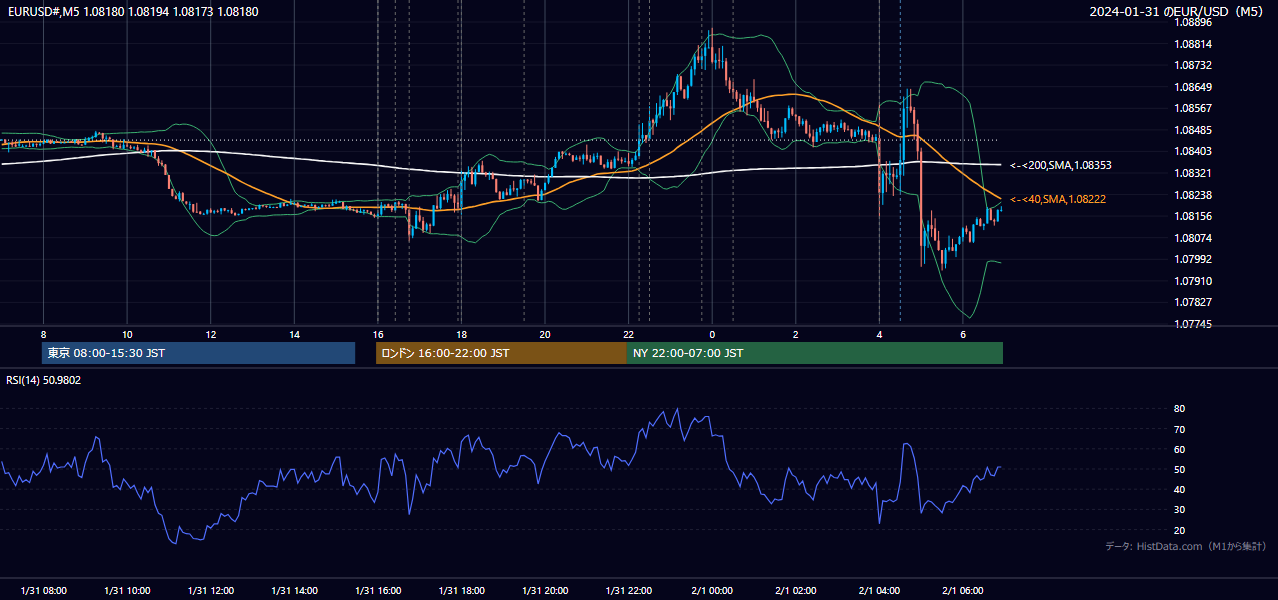
Task: Click price axis value 1.07745
Action: click(x=1193, y=324)
